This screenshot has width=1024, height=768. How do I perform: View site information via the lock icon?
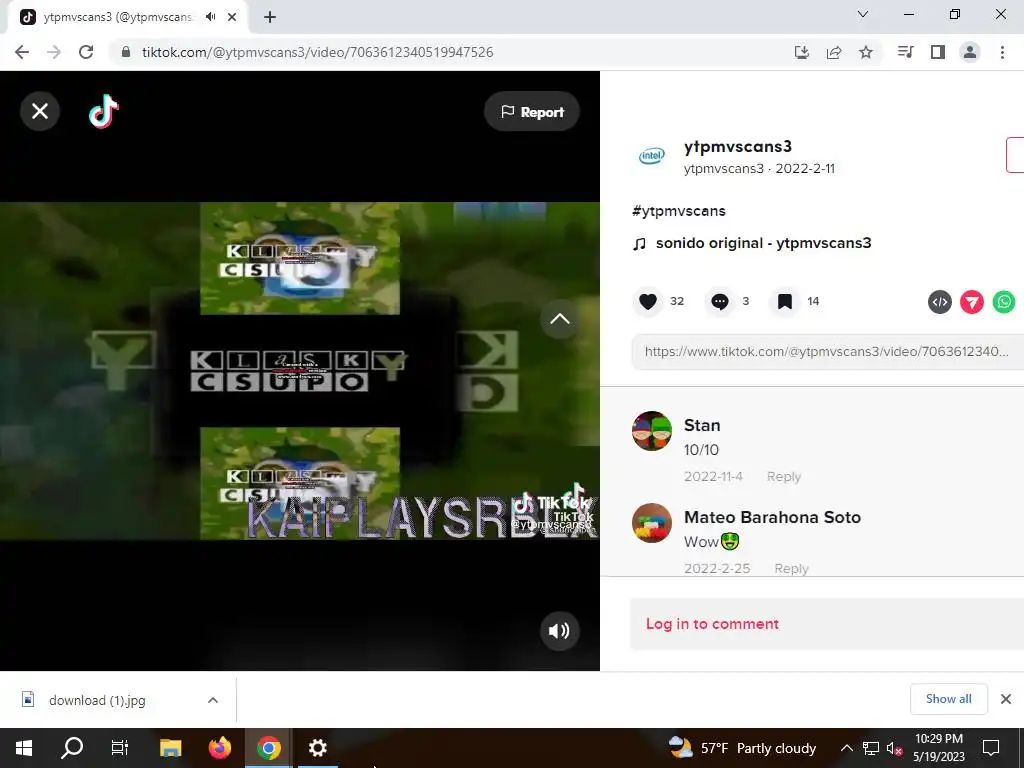[126, 52]
